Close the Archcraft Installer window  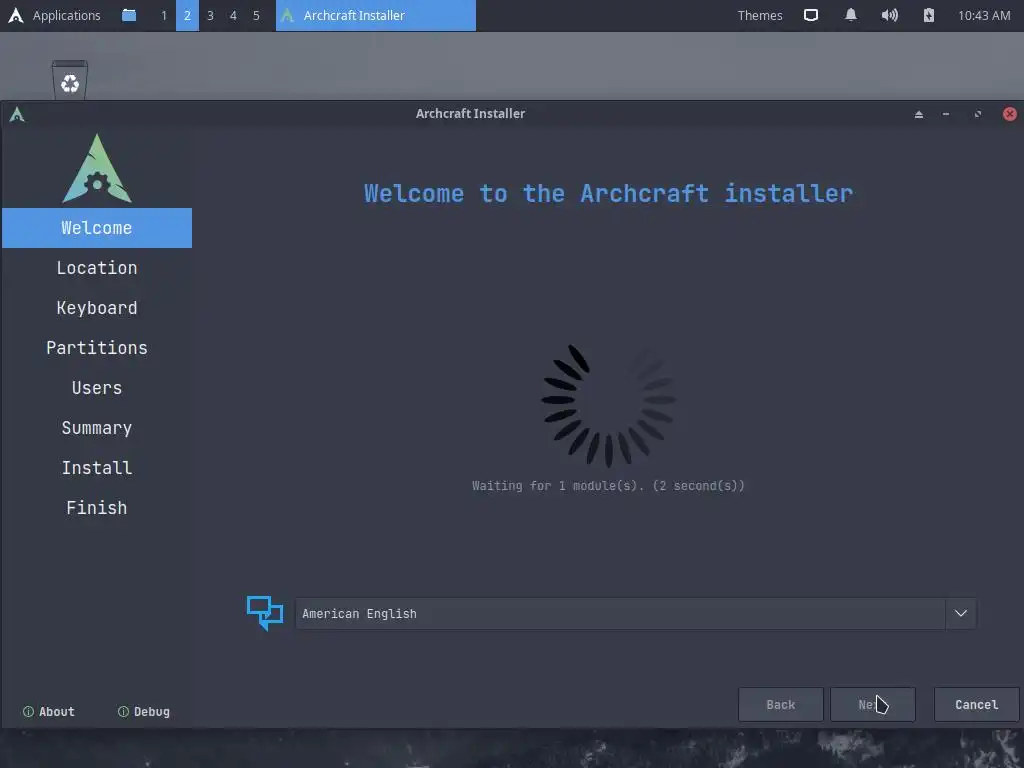tap(1010, 114)
